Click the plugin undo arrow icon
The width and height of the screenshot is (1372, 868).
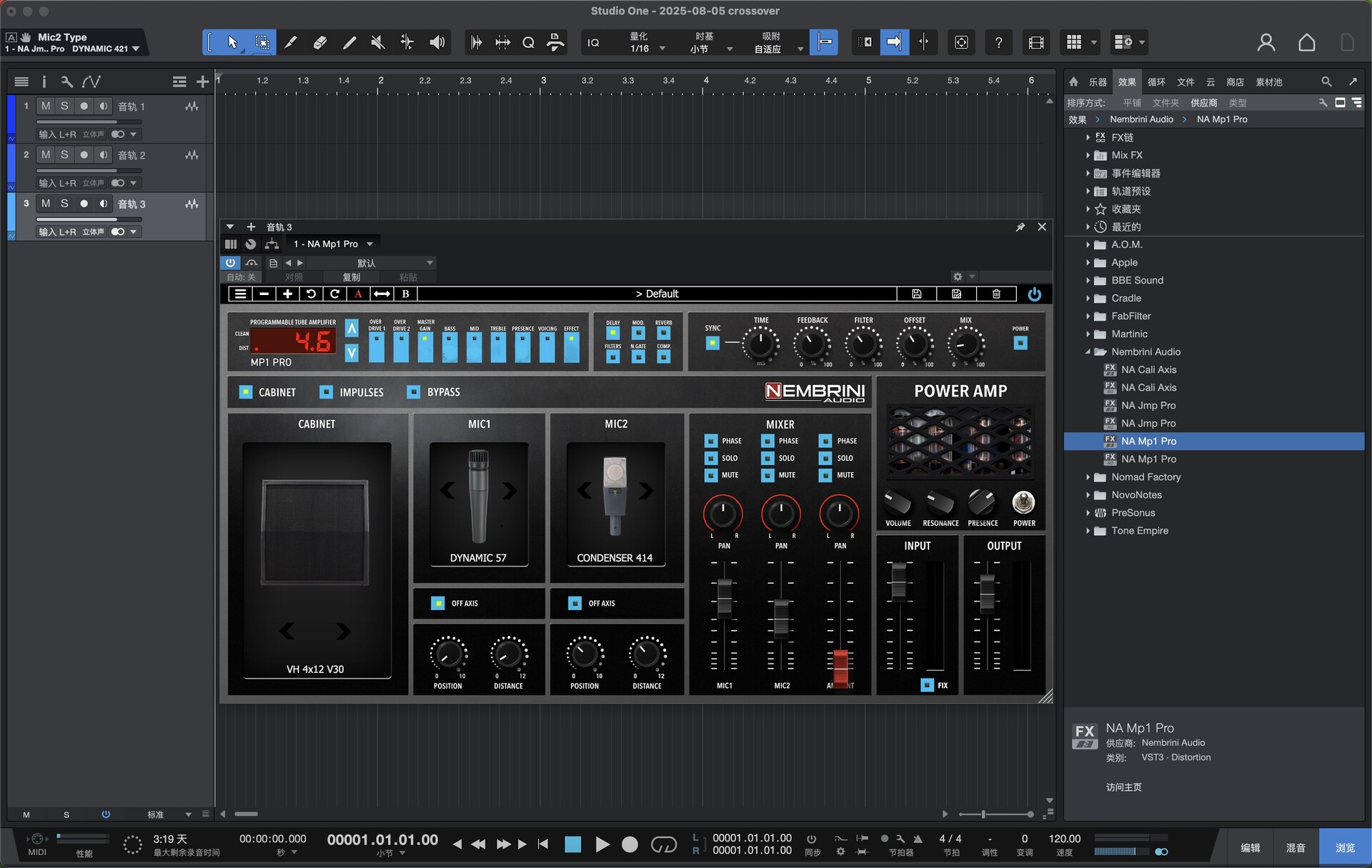(311, 294)
